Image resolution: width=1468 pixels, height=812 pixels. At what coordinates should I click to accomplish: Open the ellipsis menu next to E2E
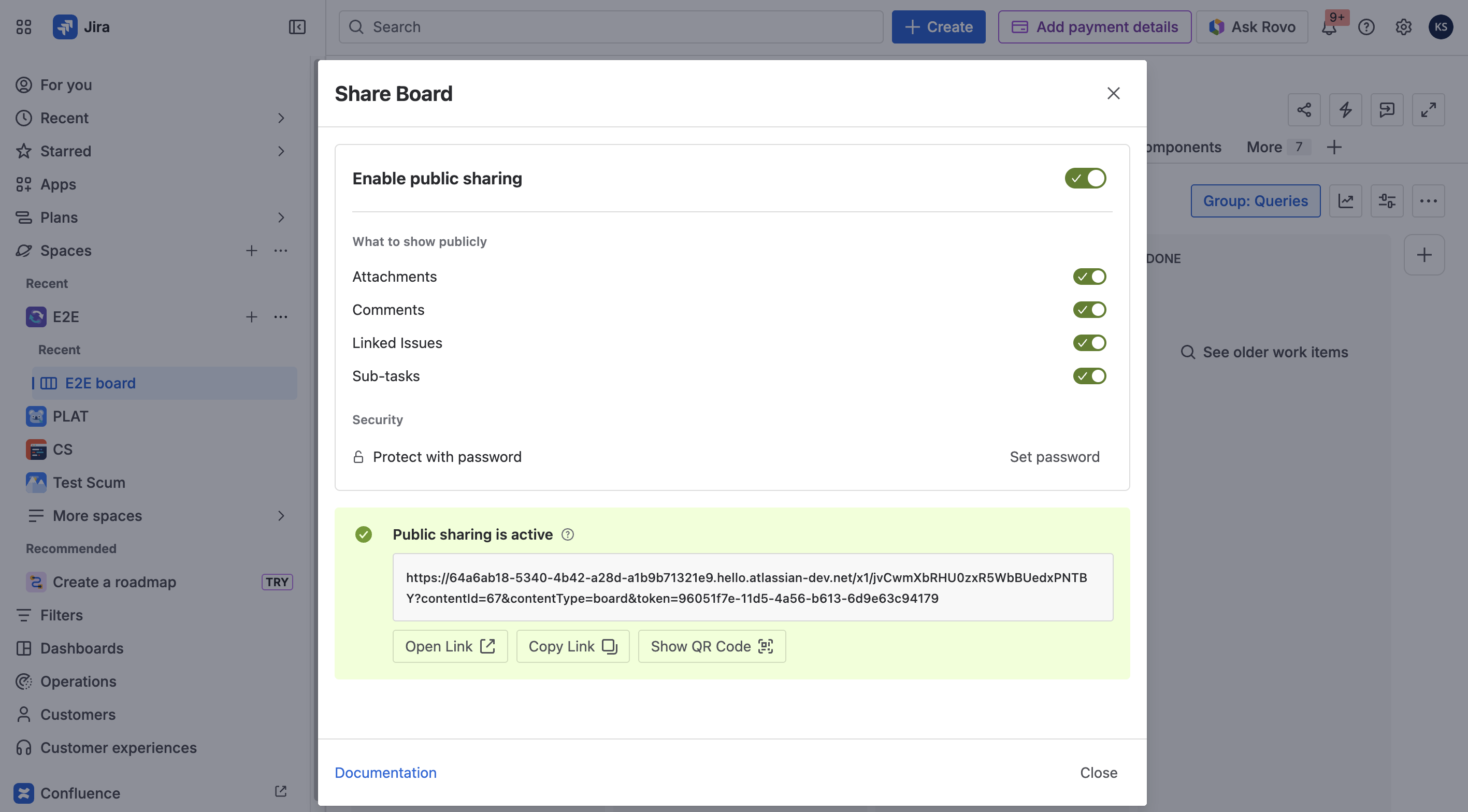pos(280,317)
